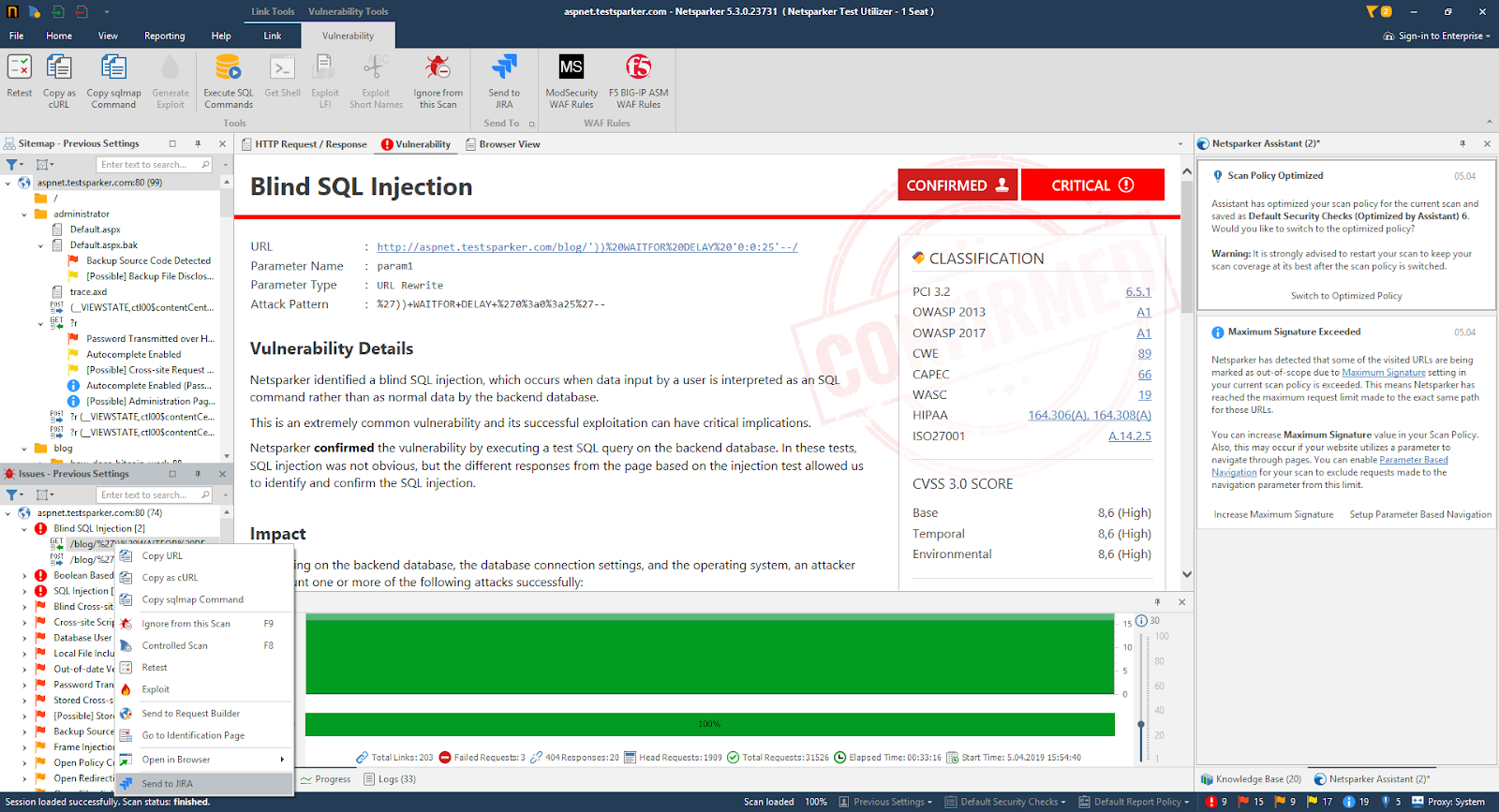Collapse the Blind SQL Injection issue node
1499x812 pixels.
coord(24,529)
